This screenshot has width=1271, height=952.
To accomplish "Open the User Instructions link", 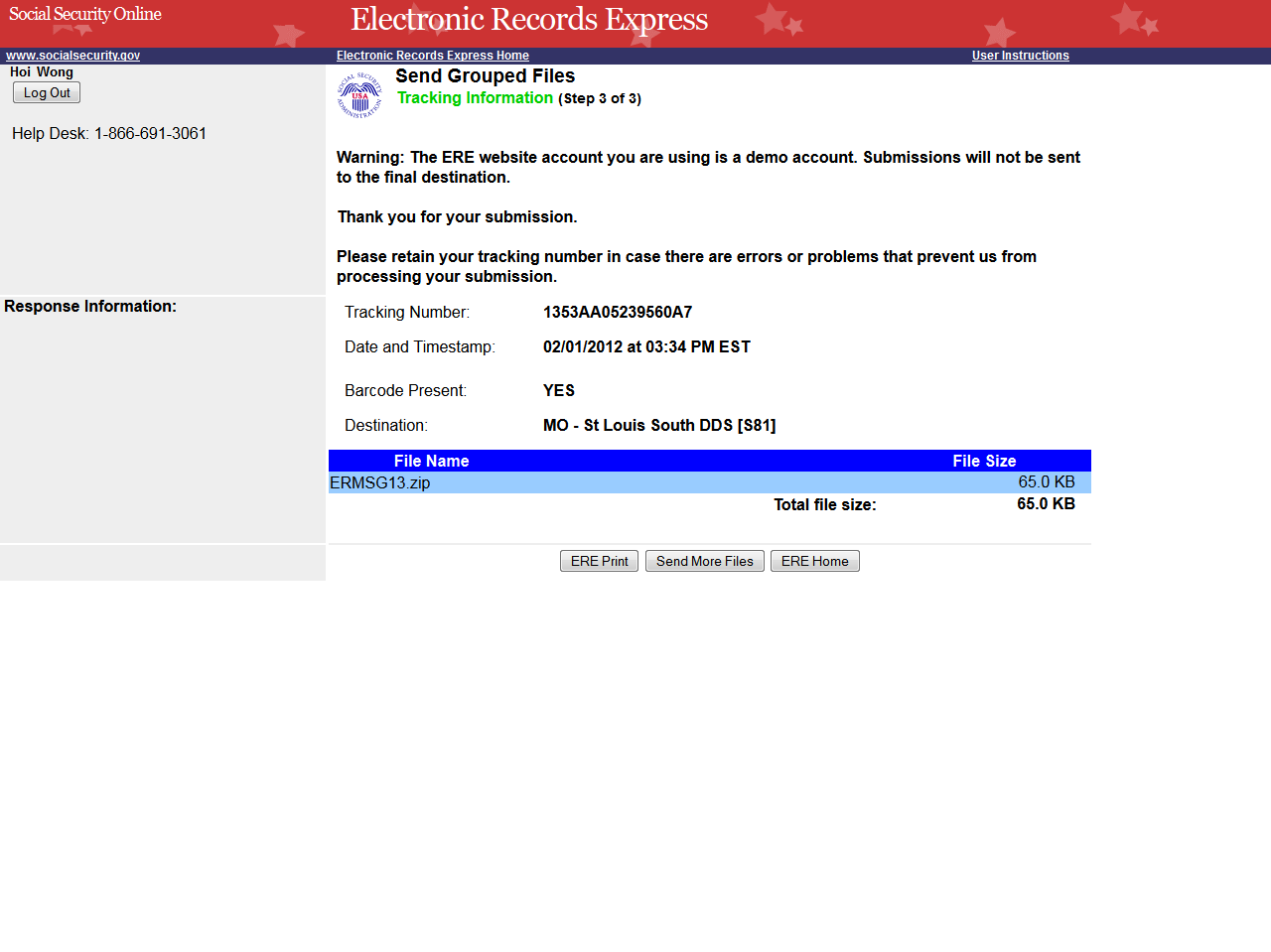I will point(1020,56).
